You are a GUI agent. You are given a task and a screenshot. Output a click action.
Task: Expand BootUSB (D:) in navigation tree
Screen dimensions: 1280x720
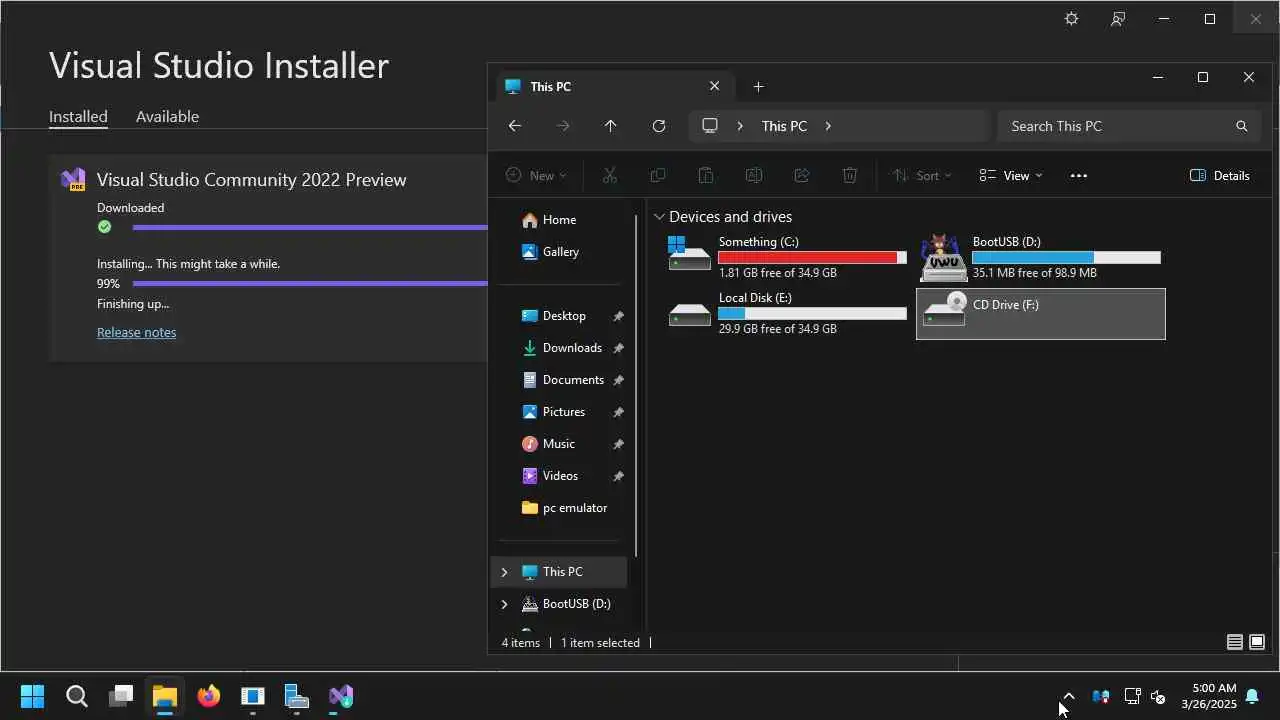tap(504, 604)
